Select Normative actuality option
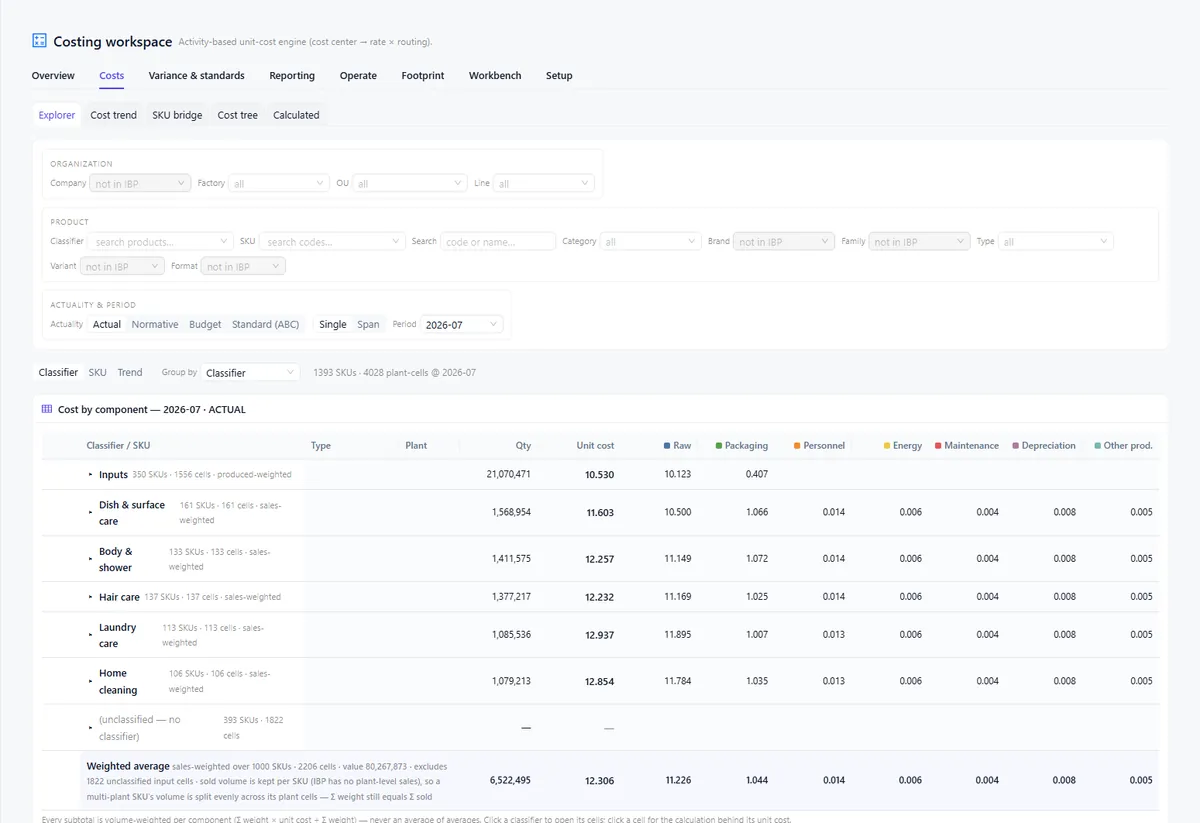1200x823 pixels. pos(155,325)
